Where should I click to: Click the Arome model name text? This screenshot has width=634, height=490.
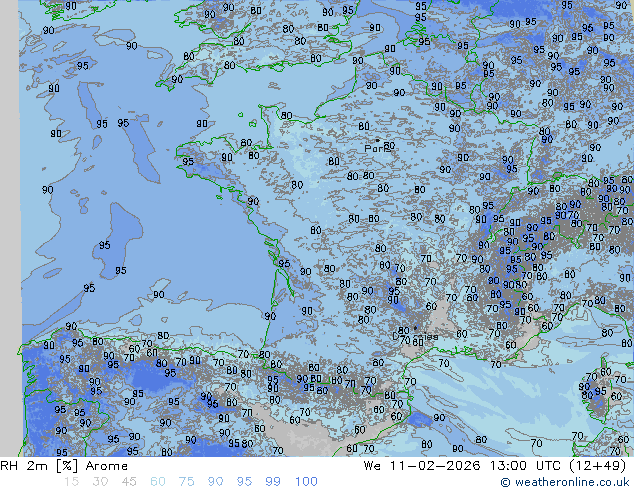pyautogui.click(x=106, y=466)
